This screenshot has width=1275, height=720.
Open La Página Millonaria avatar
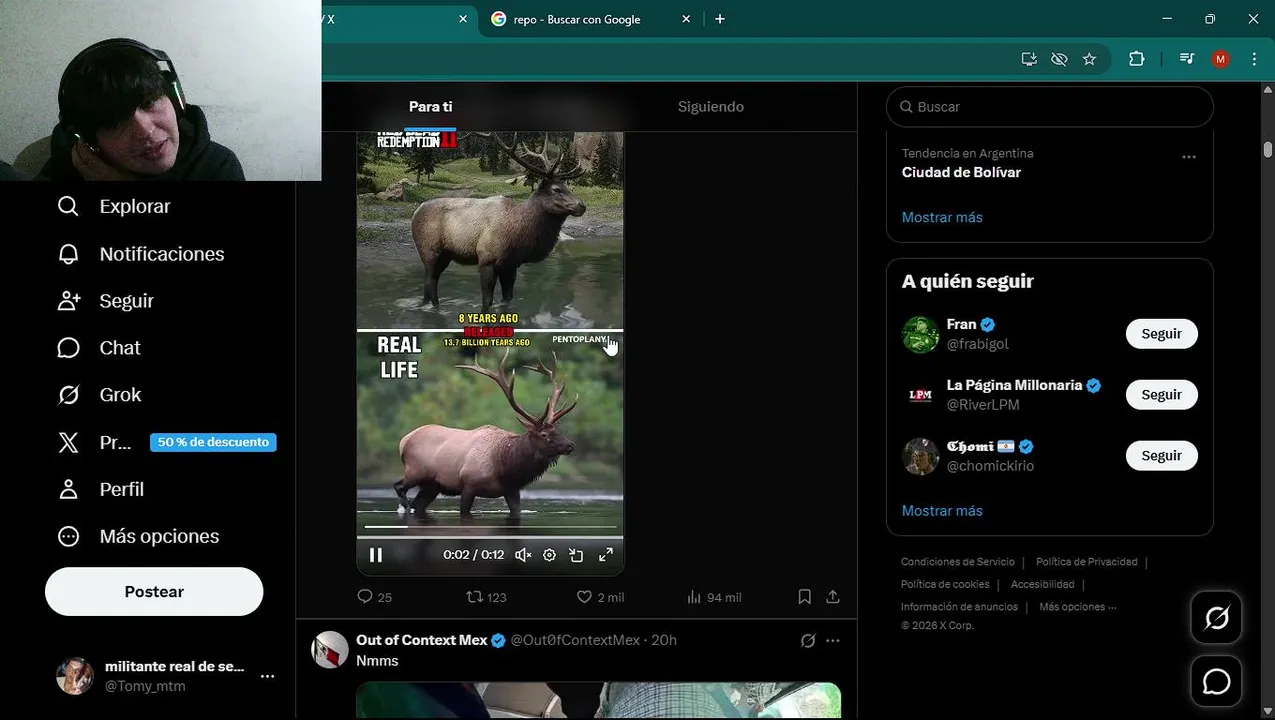click(x=920, y=395)
